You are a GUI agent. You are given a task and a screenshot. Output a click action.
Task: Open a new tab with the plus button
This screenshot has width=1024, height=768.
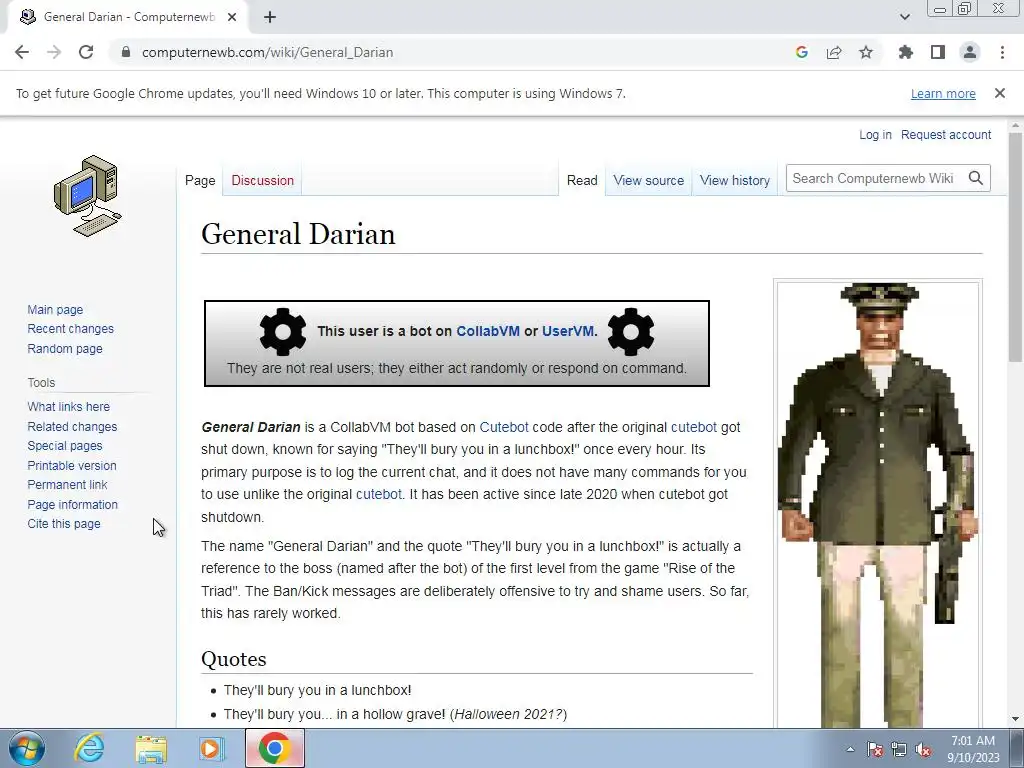(x=270, y=17)
